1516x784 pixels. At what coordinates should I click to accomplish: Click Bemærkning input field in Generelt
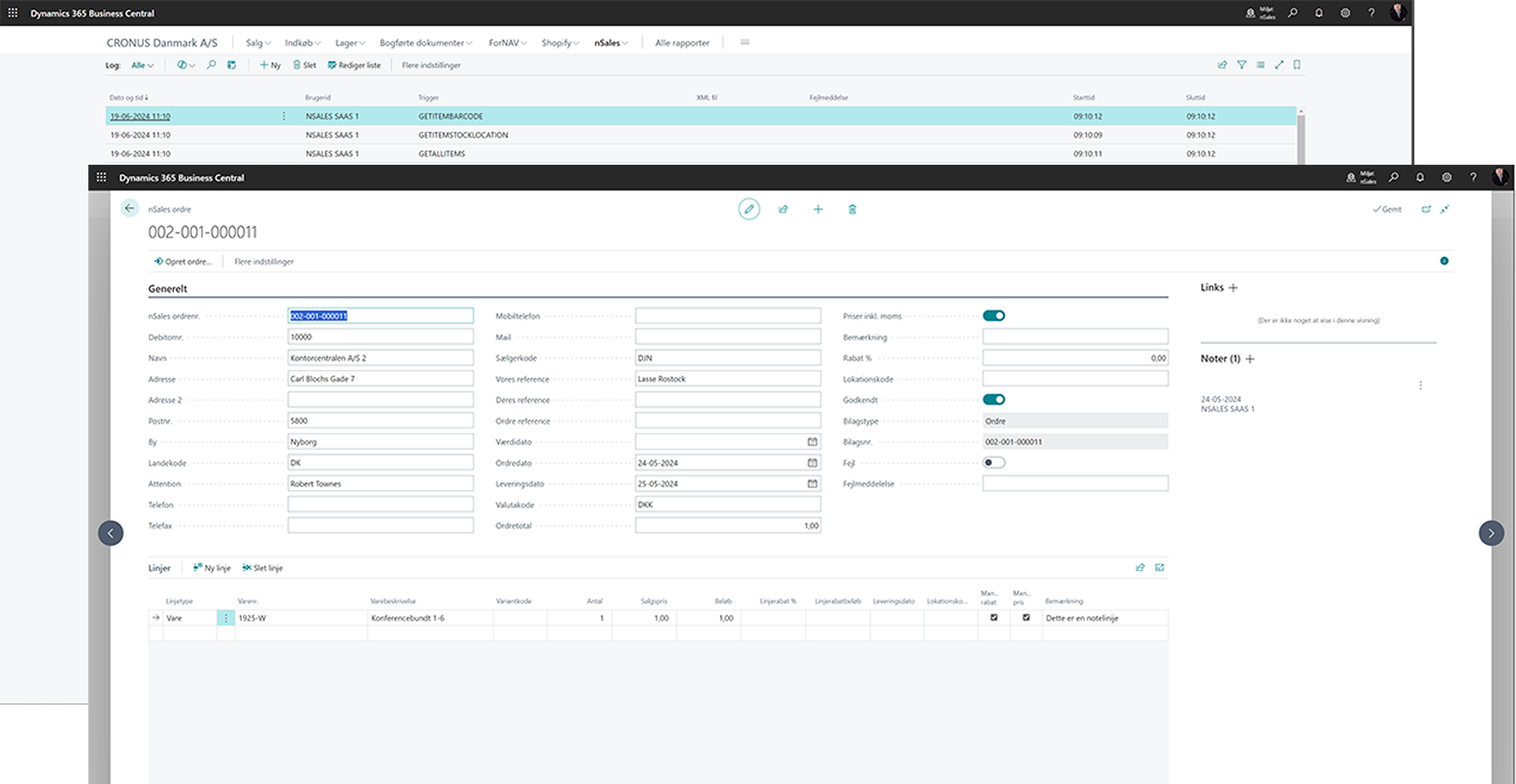tap(1075, 337)
